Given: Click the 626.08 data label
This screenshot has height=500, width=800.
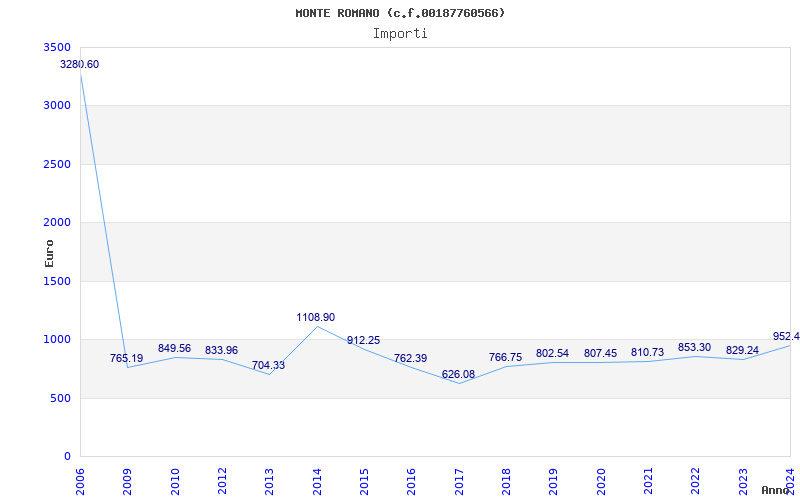Looking at the screenshot, I should (458, 374).
